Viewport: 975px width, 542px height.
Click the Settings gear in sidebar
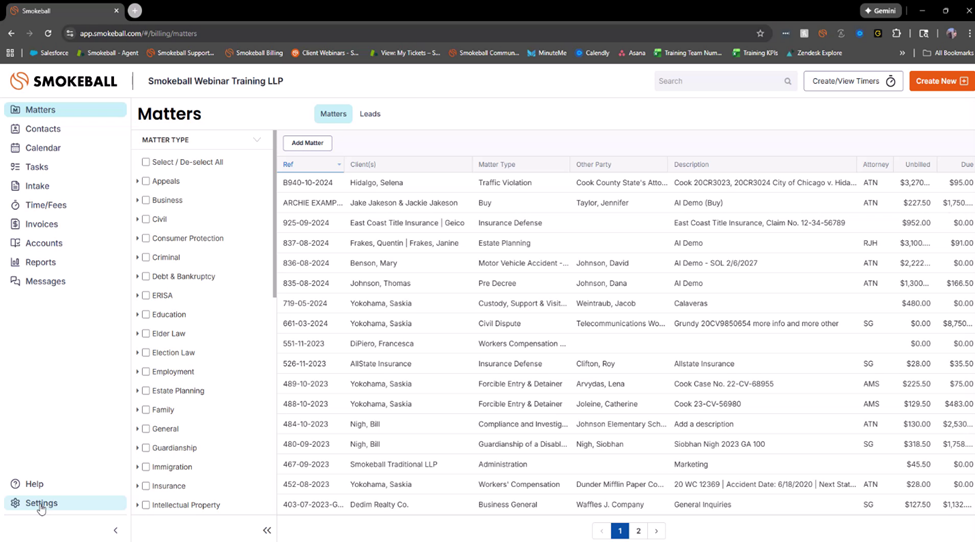tap(15, 503)
